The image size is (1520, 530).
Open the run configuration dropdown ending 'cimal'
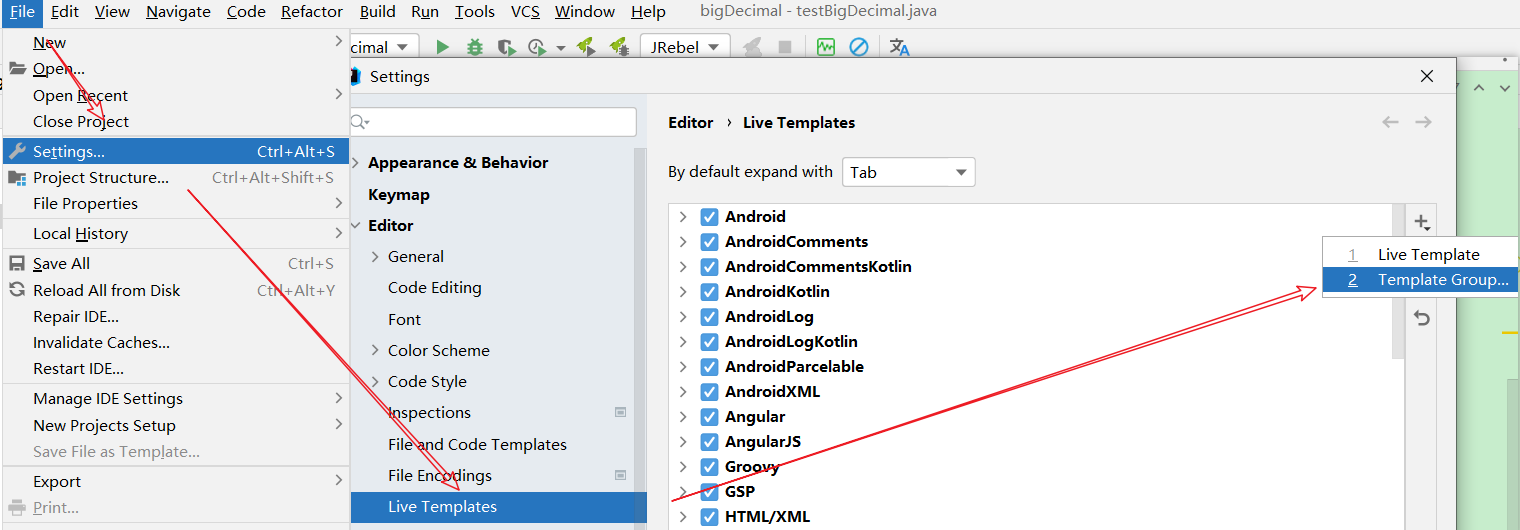[383, 47]
